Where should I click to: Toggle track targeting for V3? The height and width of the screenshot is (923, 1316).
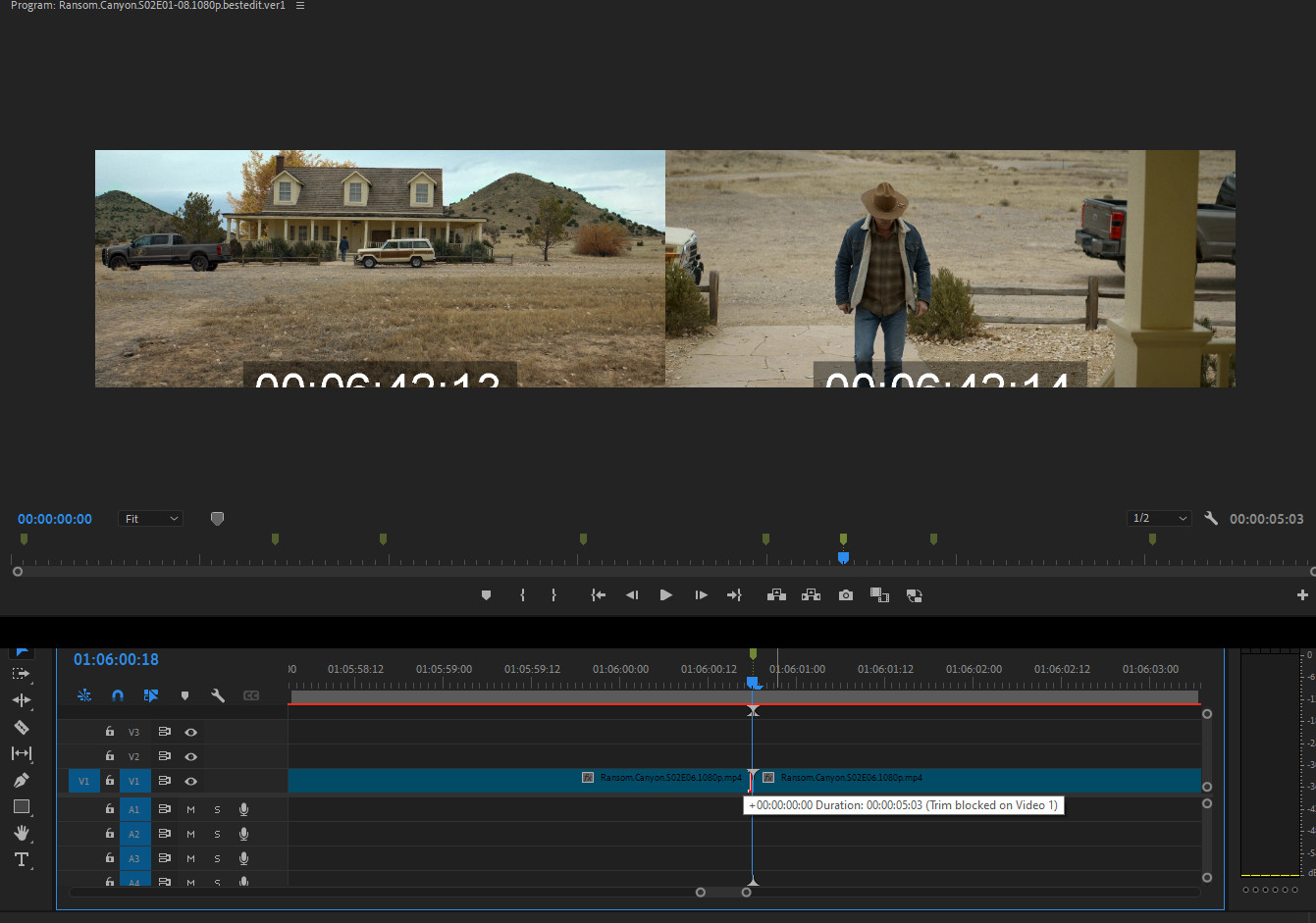click(134, 732)
